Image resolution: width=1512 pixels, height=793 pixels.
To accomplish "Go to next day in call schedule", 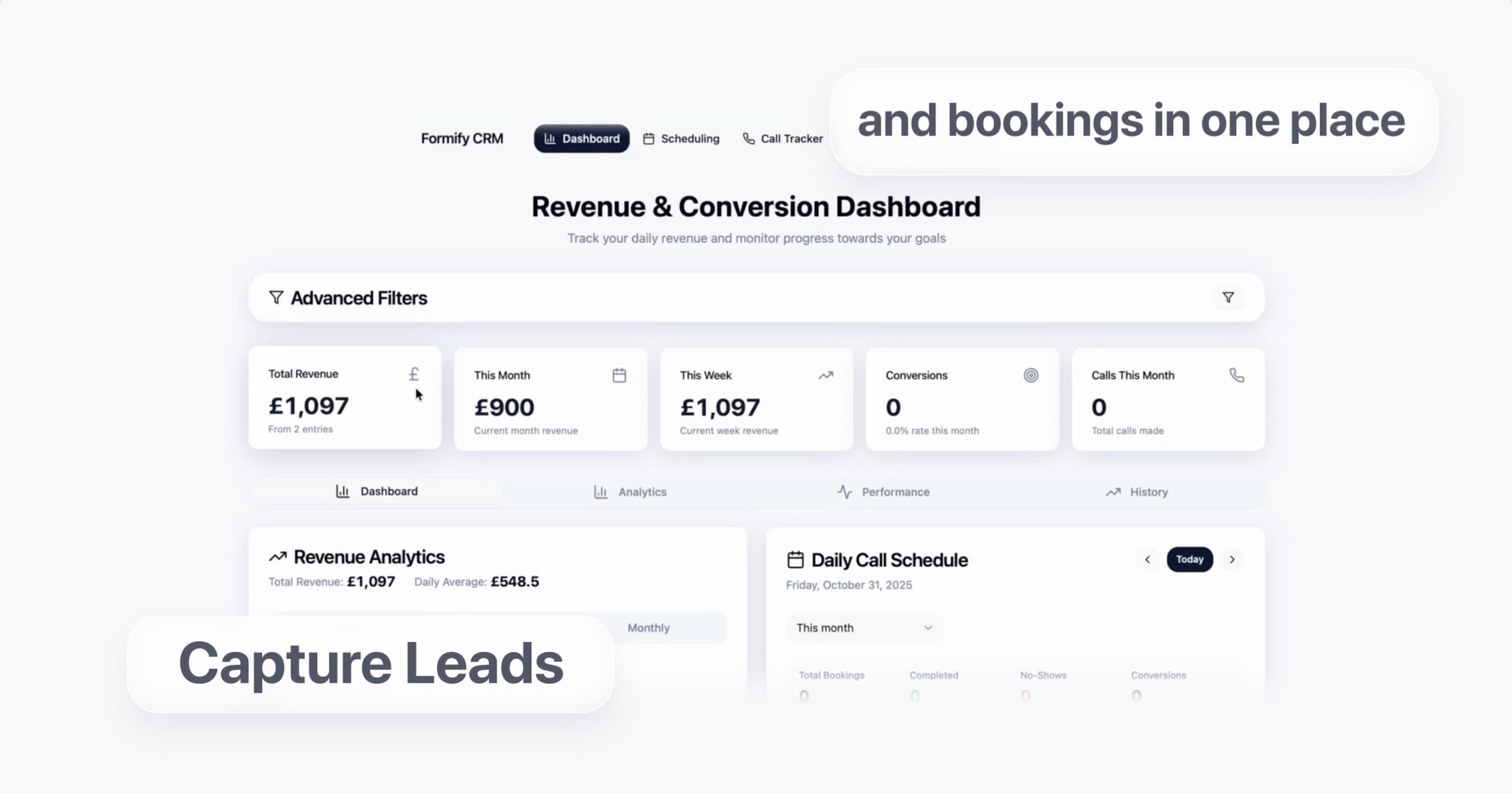I will (x=1232, y=559).
